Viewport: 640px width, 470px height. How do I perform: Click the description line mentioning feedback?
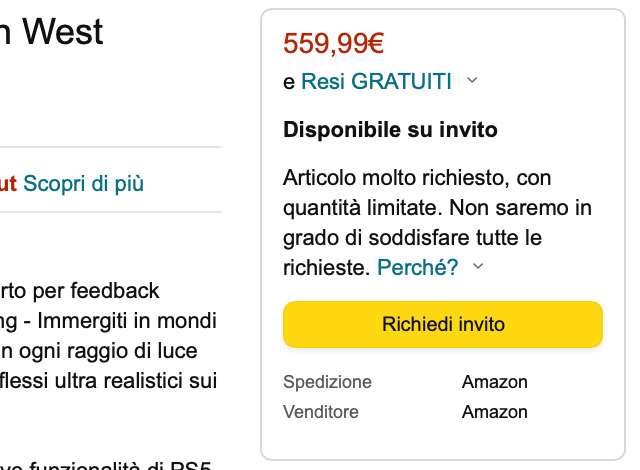click(x=80, y=291)
